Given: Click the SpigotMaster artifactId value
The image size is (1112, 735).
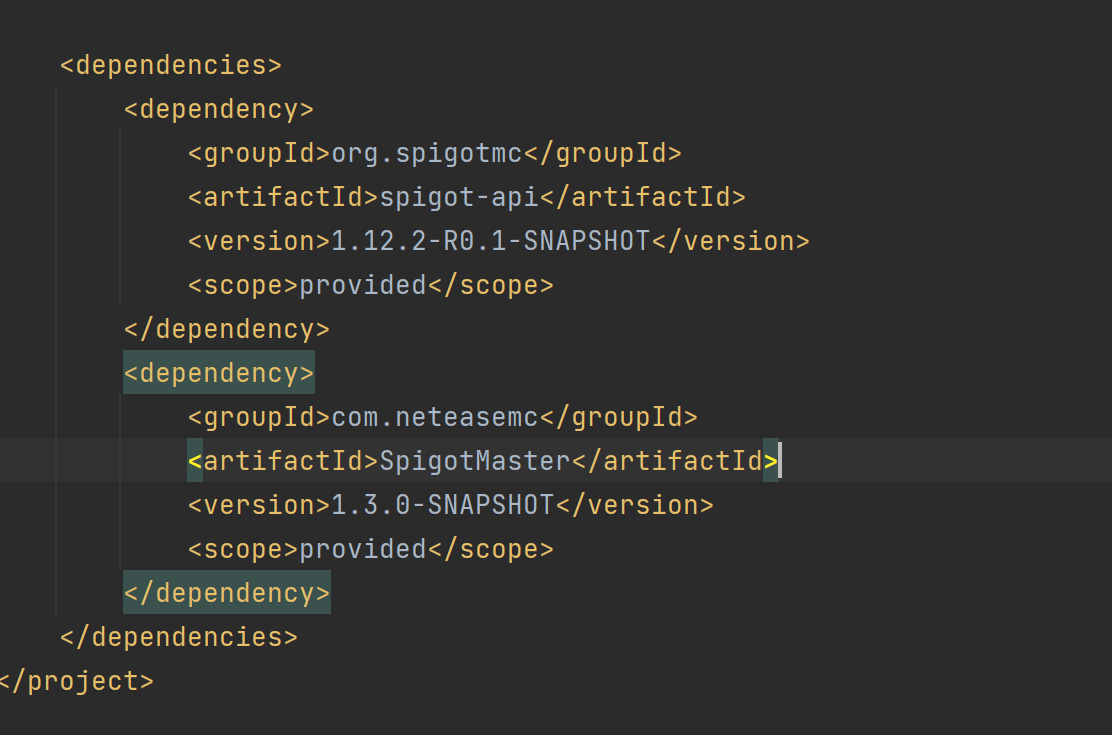Looking at the screenshot, I should 475,461.
